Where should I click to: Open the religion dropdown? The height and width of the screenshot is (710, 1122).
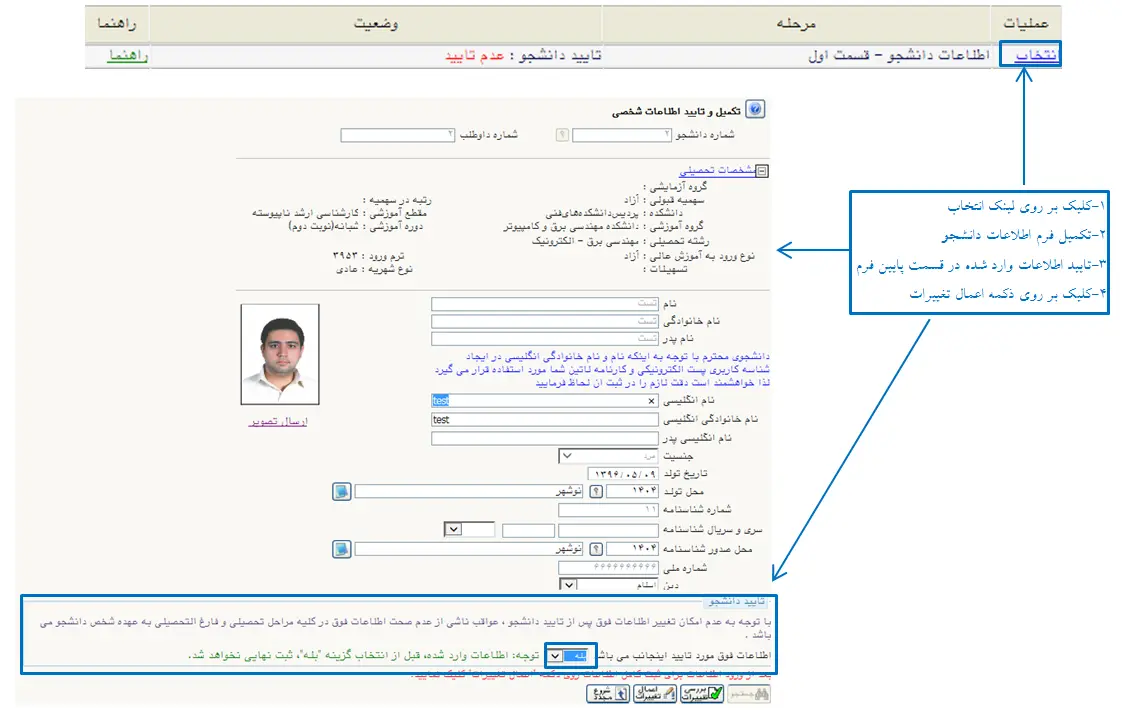click(567, 586)
